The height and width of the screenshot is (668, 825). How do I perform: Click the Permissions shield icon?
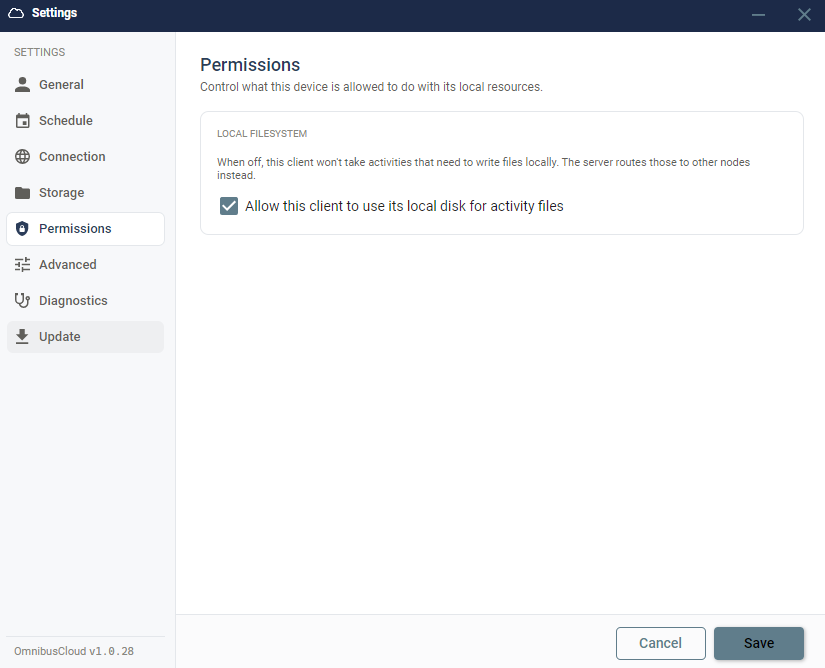(22, 229)
